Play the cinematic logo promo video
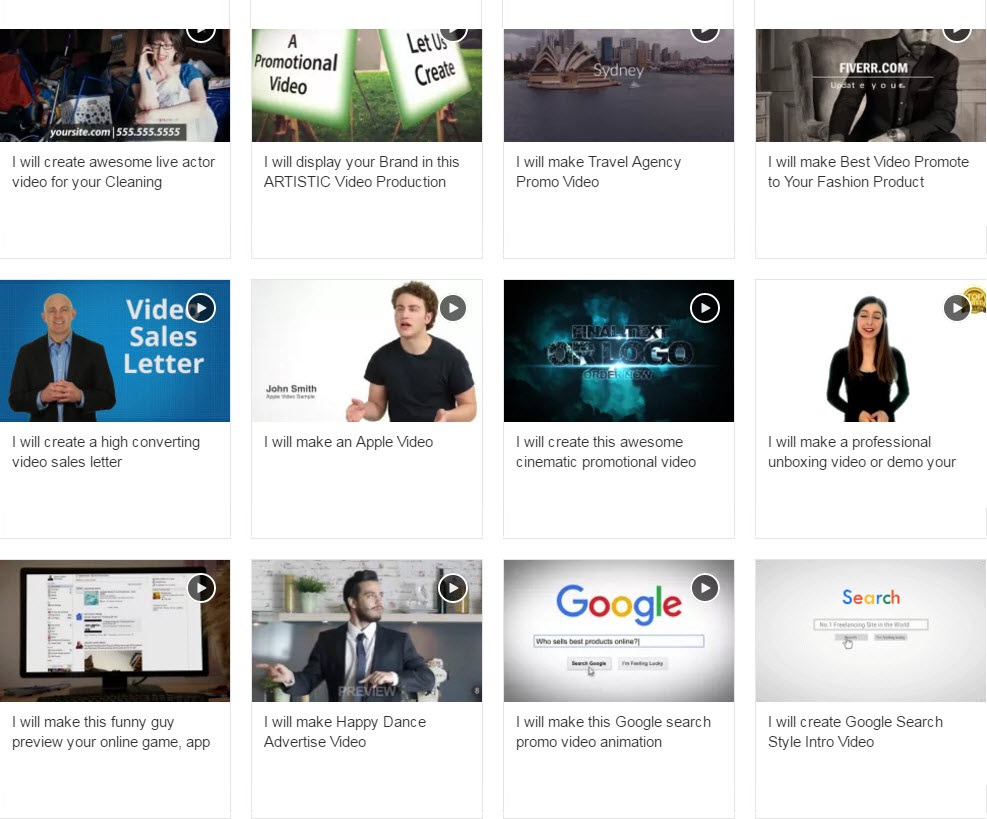 pos(705,308)
